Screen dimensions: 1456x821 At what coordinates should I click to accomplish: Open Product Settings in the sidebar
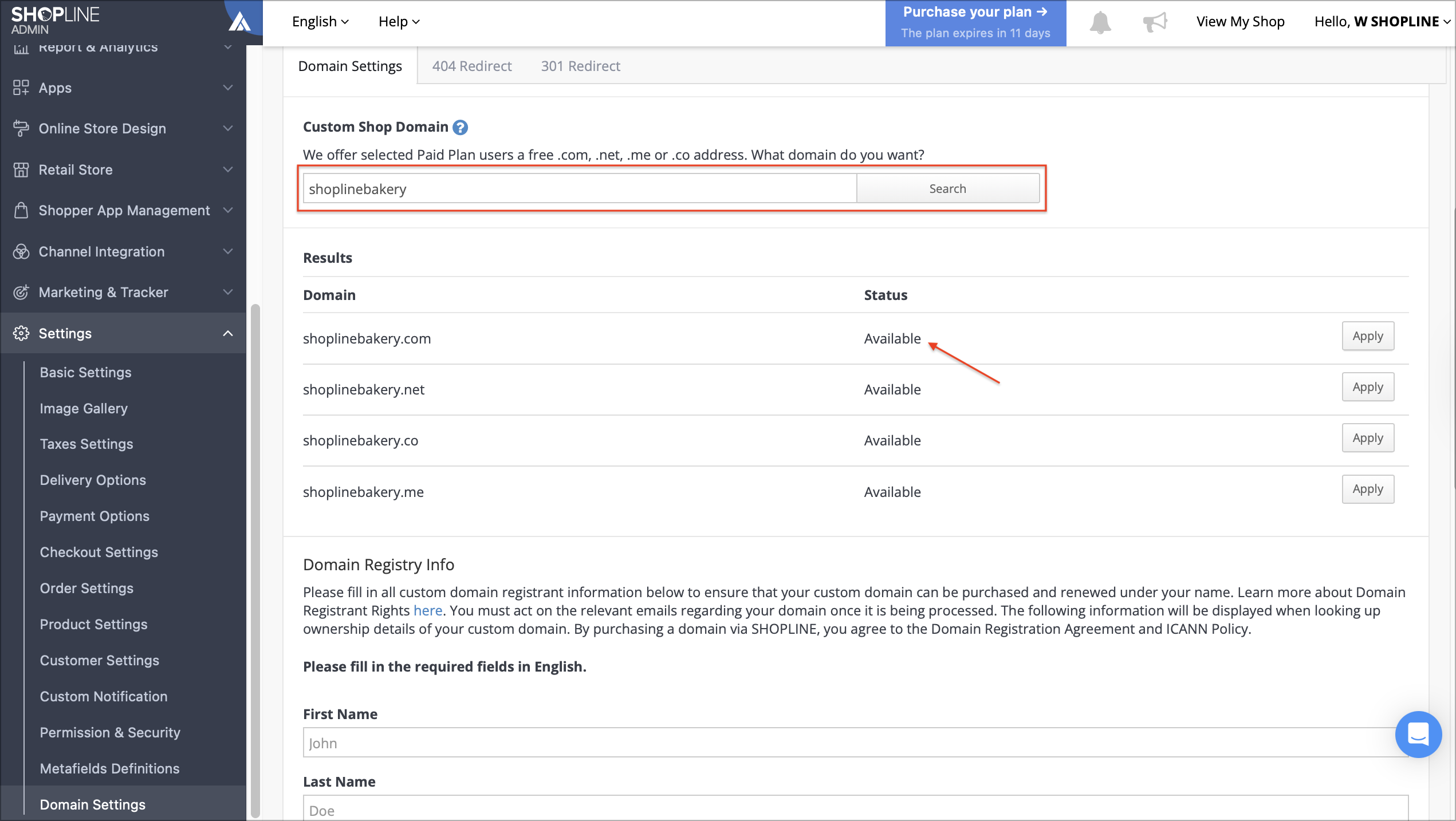click(x=94, y=624)
